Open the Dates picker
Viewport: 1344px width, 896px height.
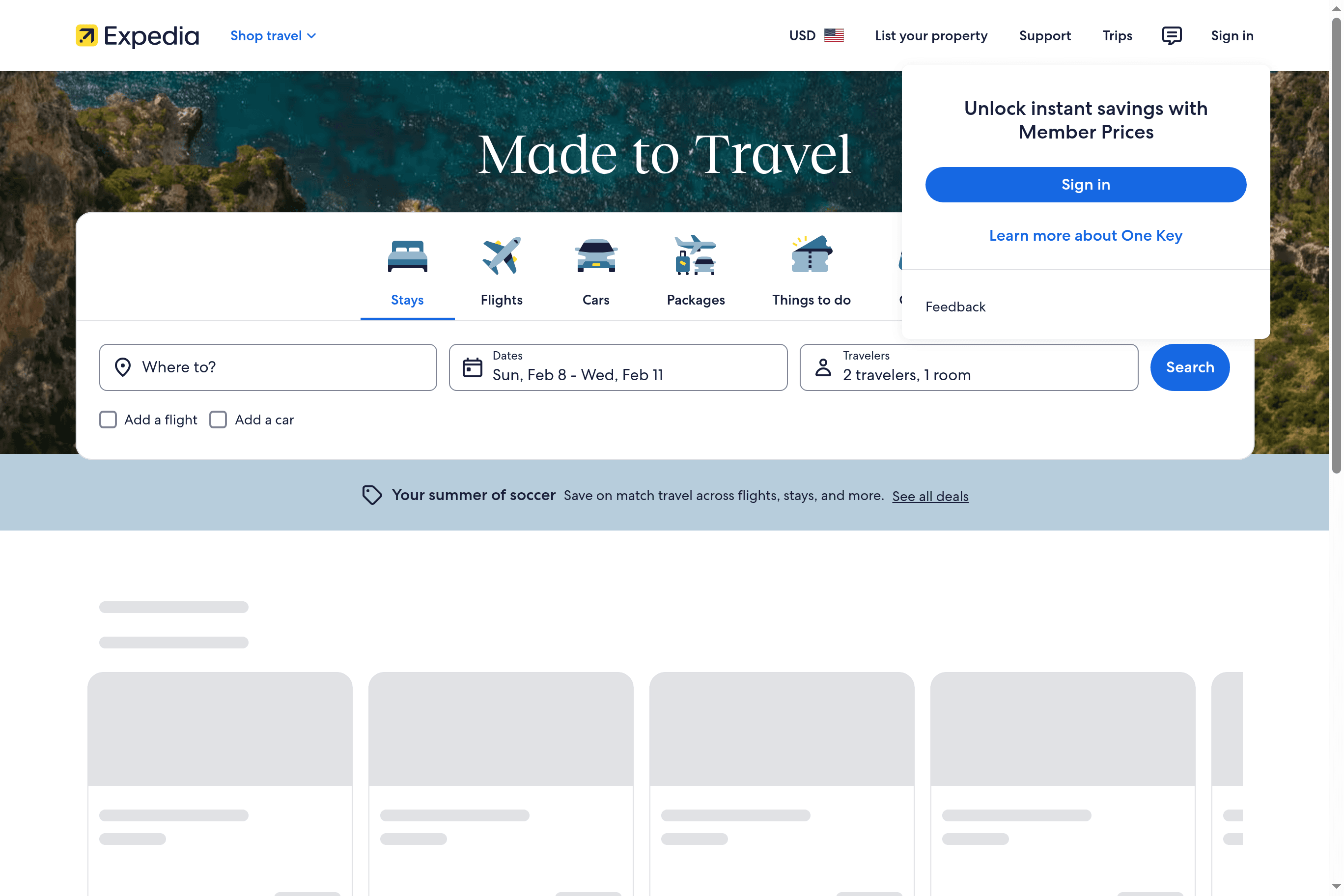click(617, 367)
